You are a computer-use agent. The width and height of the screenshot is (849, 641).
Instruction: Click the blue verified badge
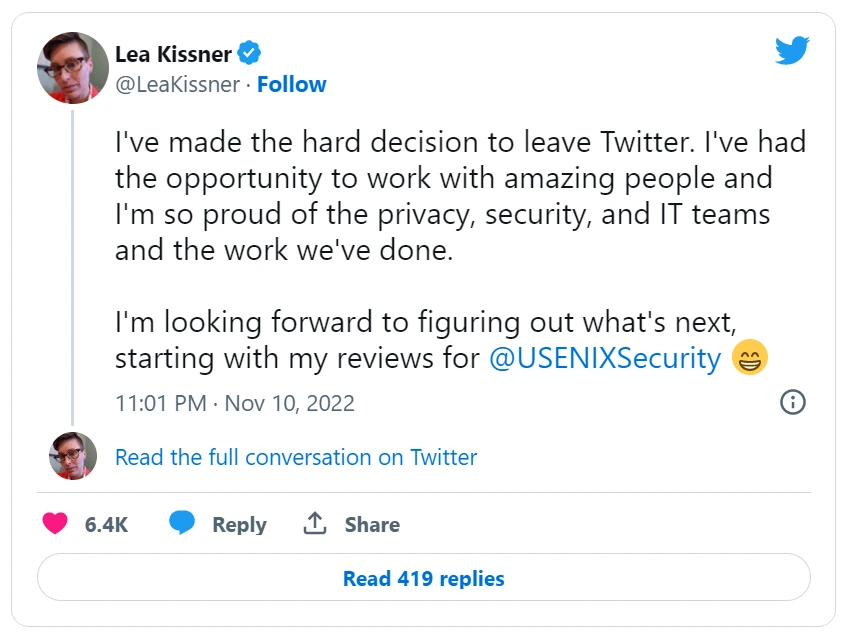(250, 54)
